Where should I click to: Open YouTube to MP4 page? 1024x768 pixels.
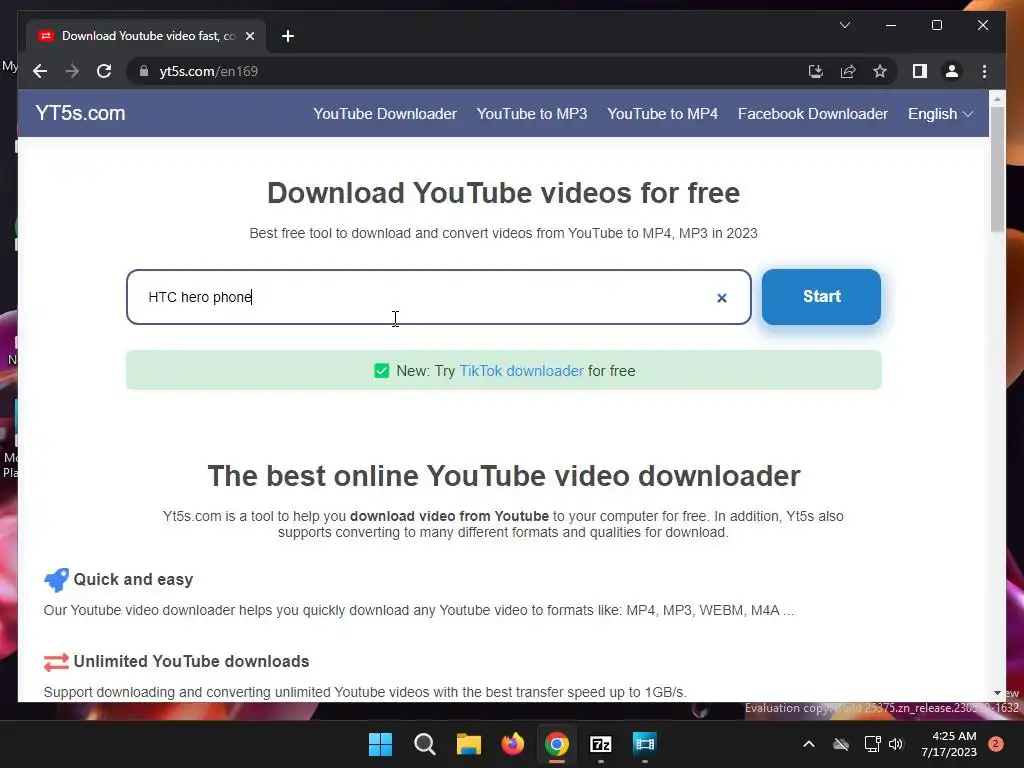coord(662,114)
